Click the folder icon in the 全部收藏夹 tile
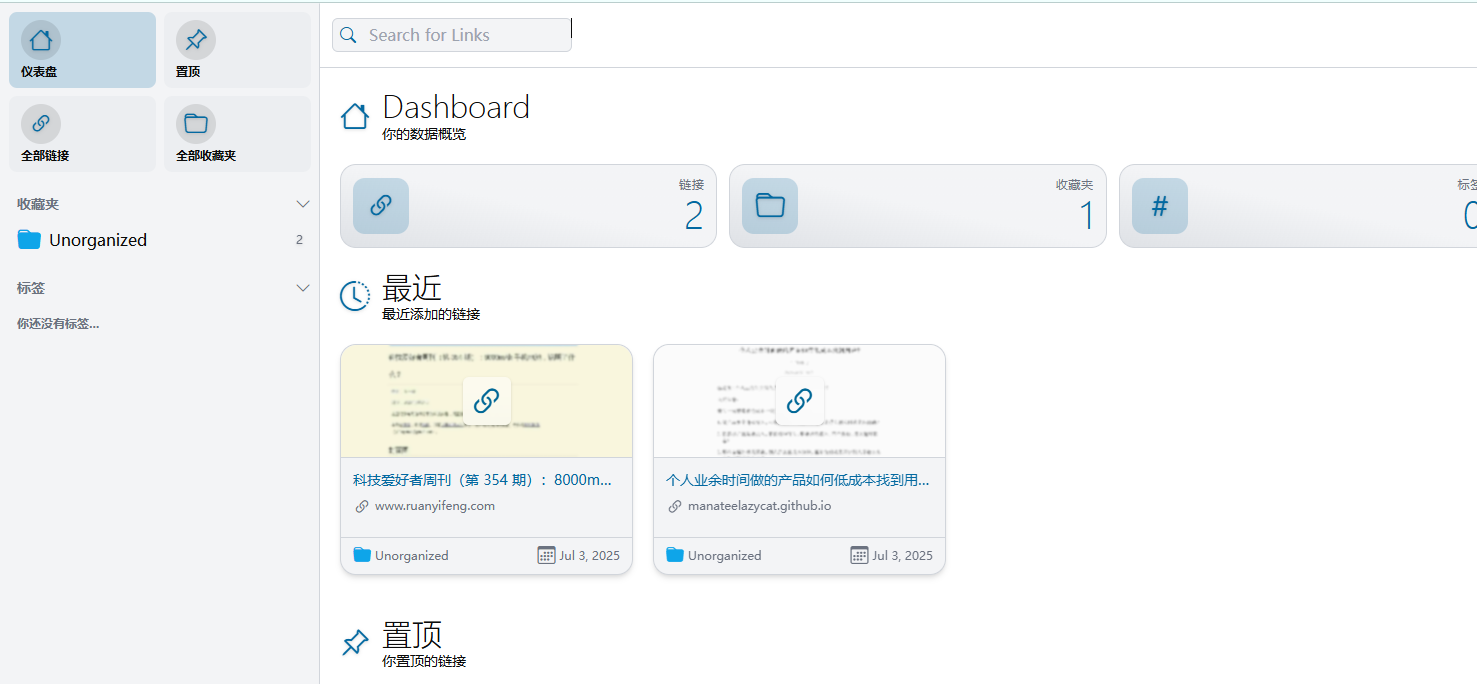 196,124
